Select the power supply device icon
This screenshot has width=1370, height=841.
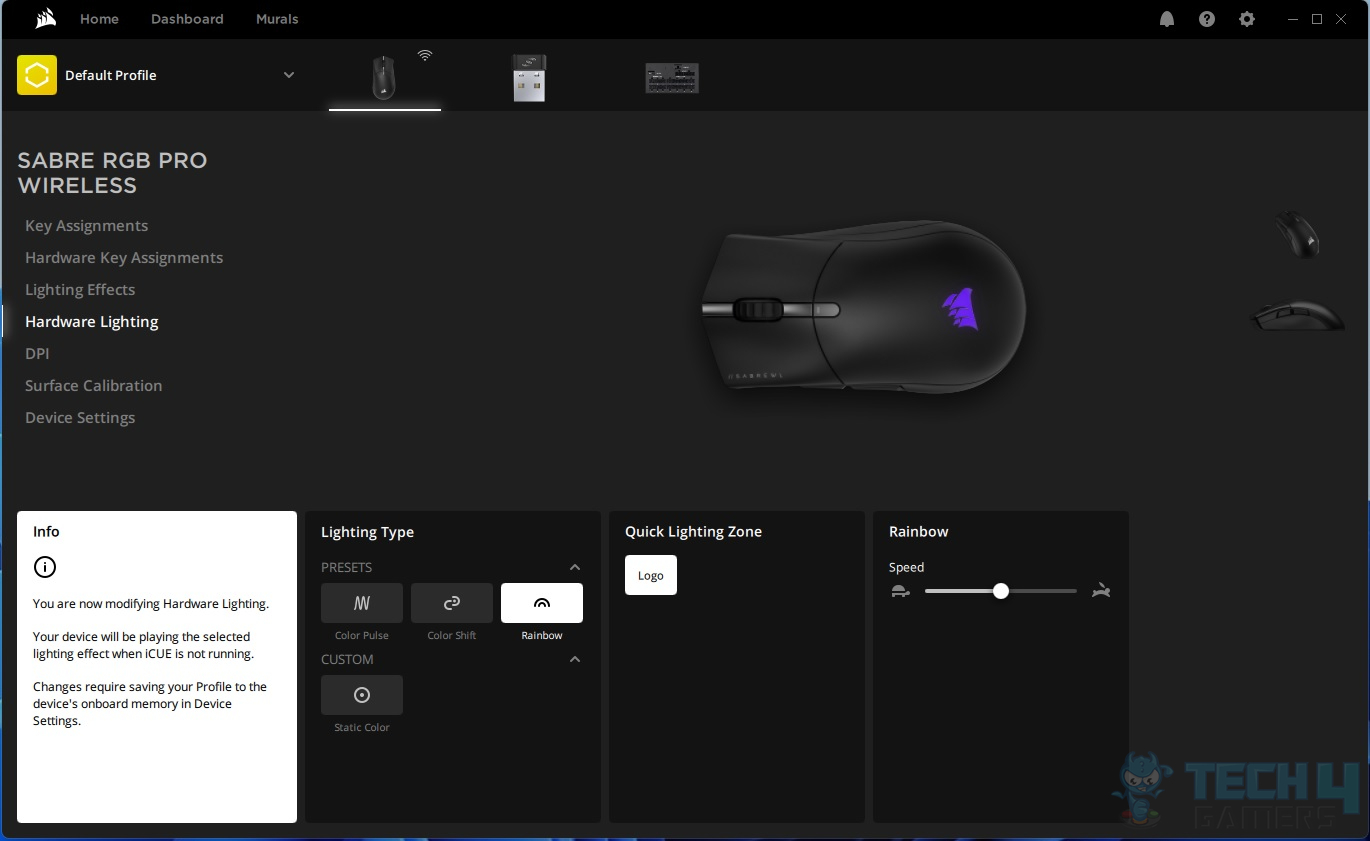click(672, 78)
